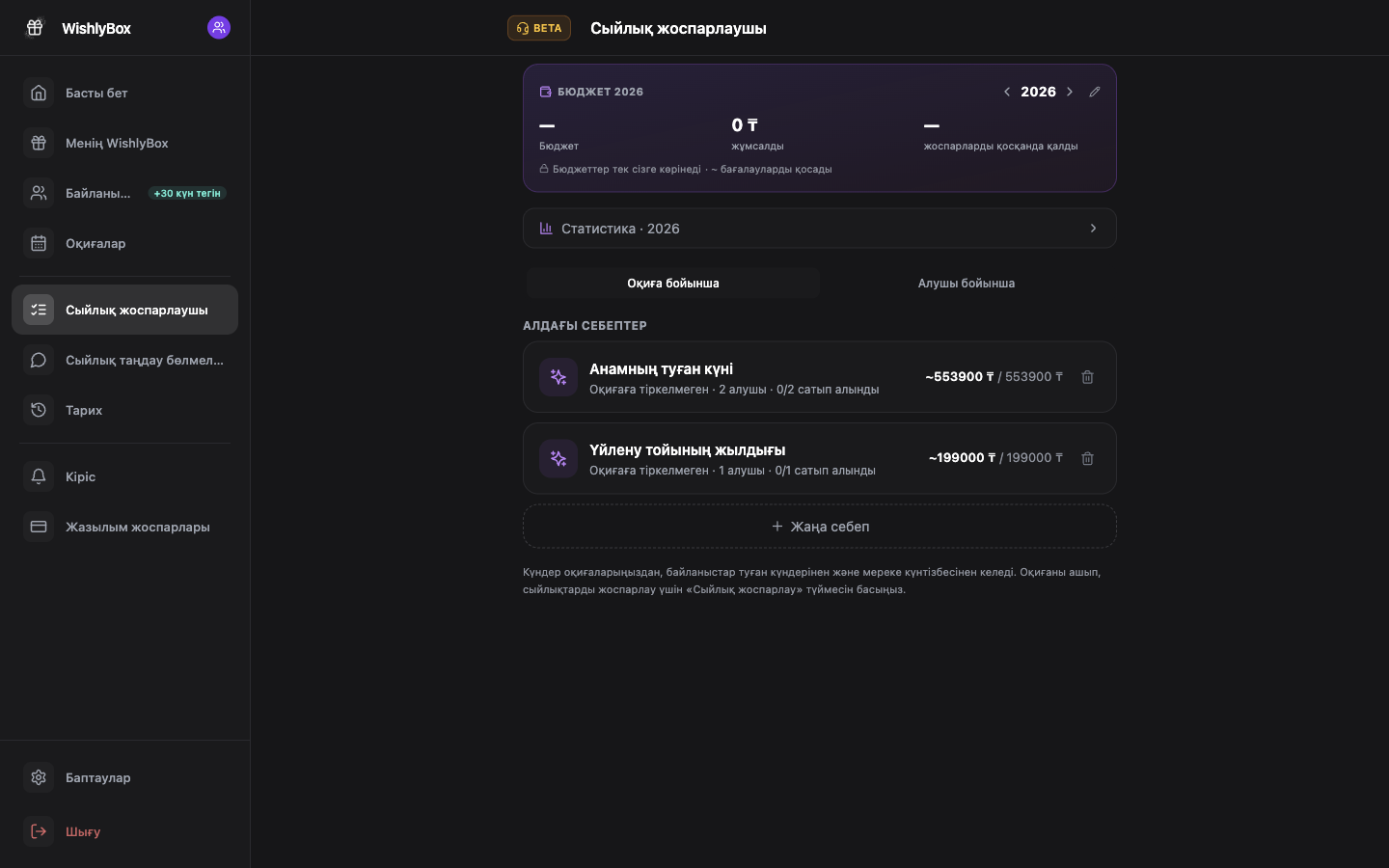Click the WishlyBox gift logo icon
Screen dimensions: 1389x868
point(35,28)
